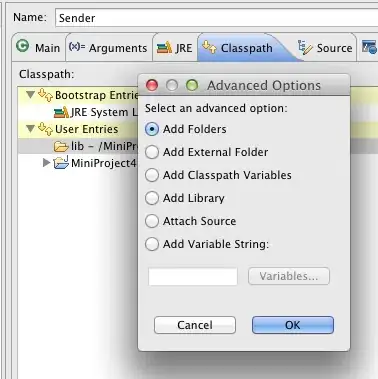378x379 pixels.
Task: Click the MiniProject4 project folder icon
Action: tap(61, 163)
